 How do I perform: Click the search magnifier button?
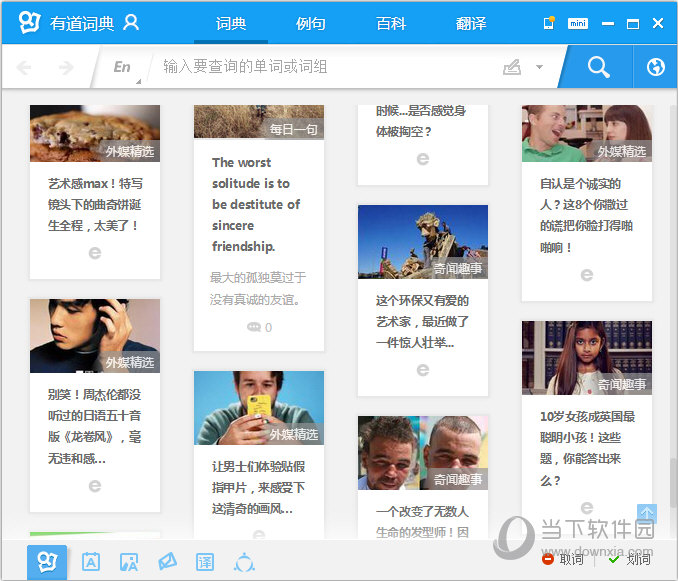click(x=598, y=67)
